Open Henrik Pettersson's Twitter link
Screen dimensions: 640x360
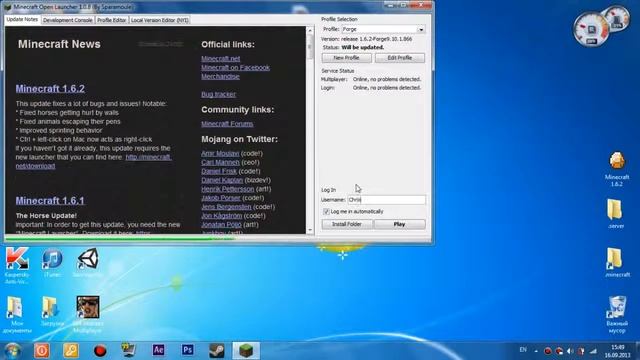point(227,189)
